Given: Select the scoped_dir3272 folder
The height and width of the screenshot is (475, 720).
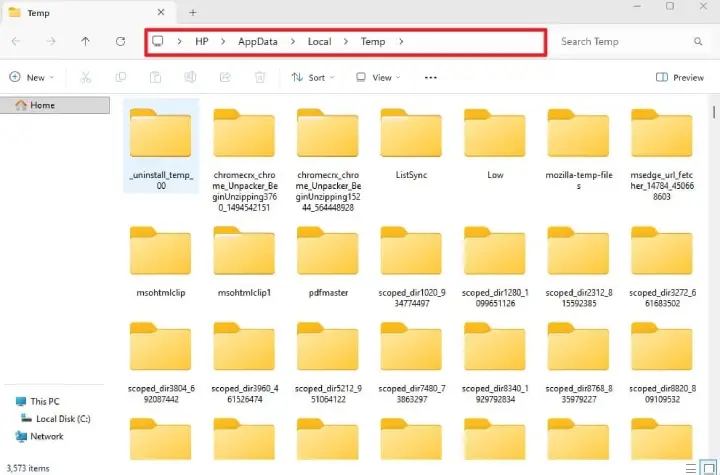Looking at the screenshot, I should point(662,266).
